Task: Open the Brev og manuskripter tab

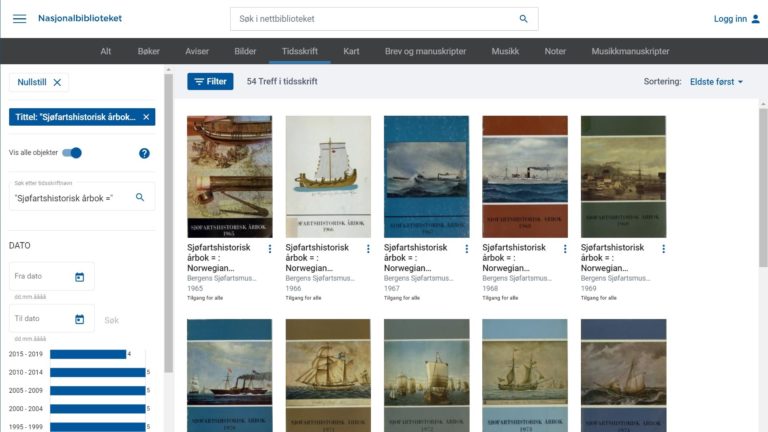Action: [x=425, y=51]
